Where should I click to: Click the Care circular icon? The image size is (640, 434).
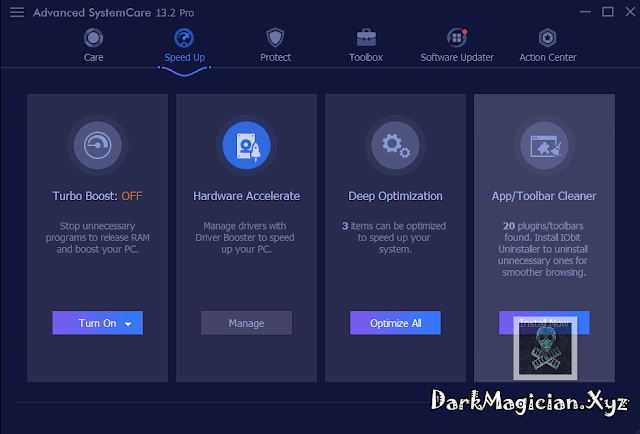(x=93, y=38)
